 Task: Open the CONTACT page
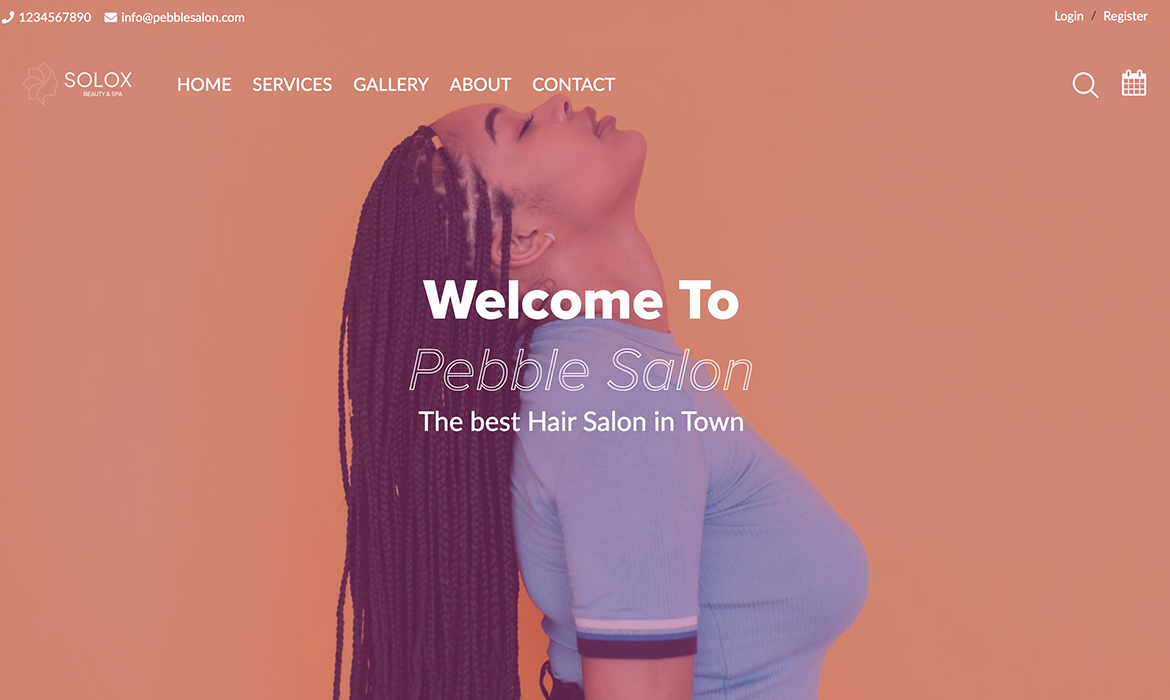pyautogui.click(x=573, y=84)
